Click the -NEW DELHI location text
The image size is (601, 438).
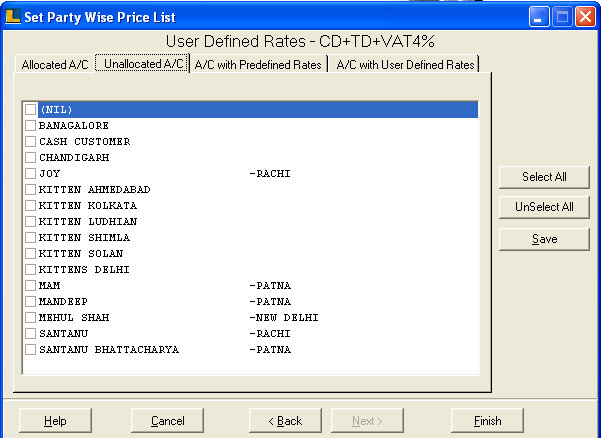pos(284,317)
